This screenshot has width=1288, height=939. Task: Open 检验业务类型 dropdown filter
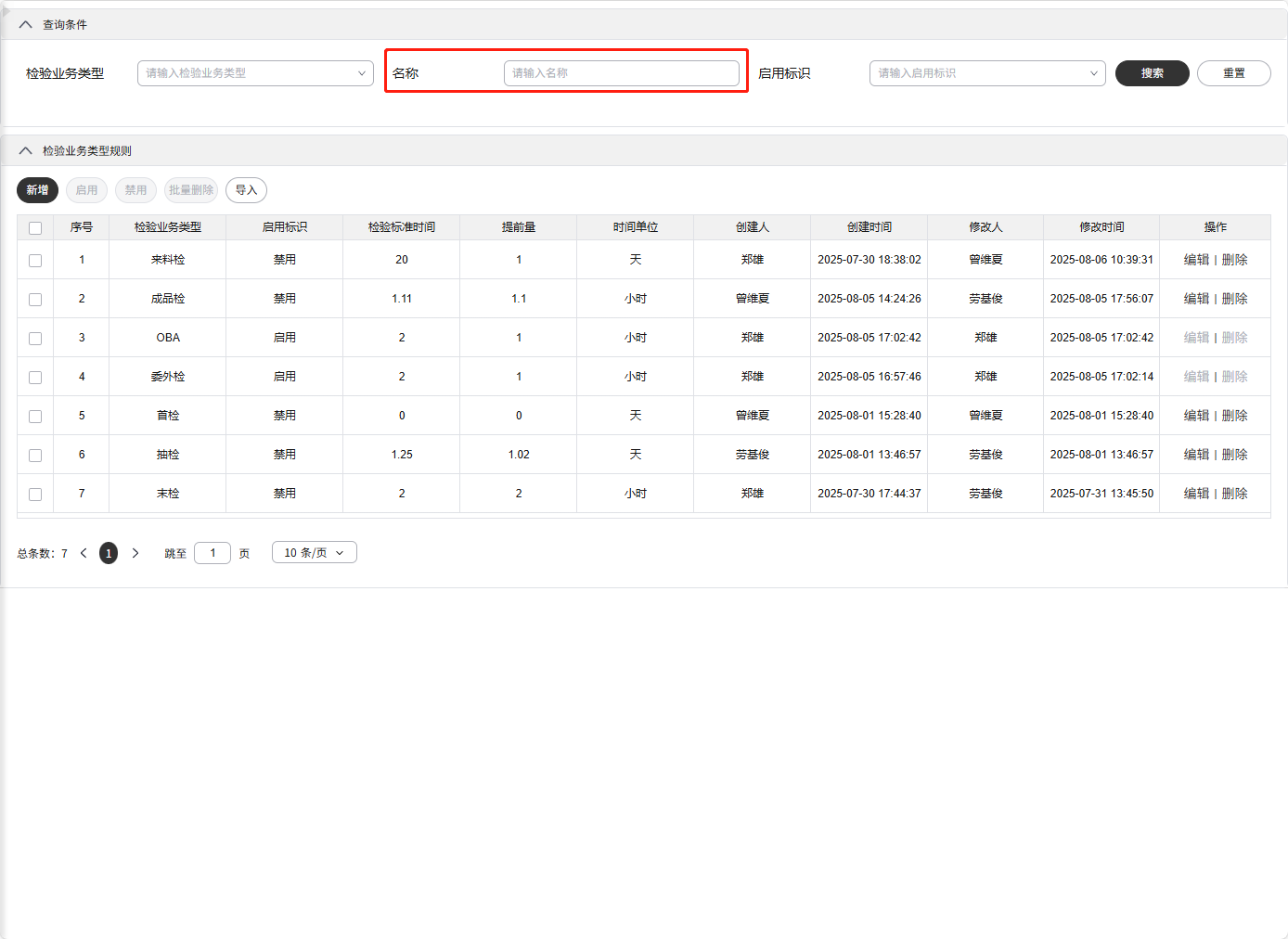(x=255, y=73)
